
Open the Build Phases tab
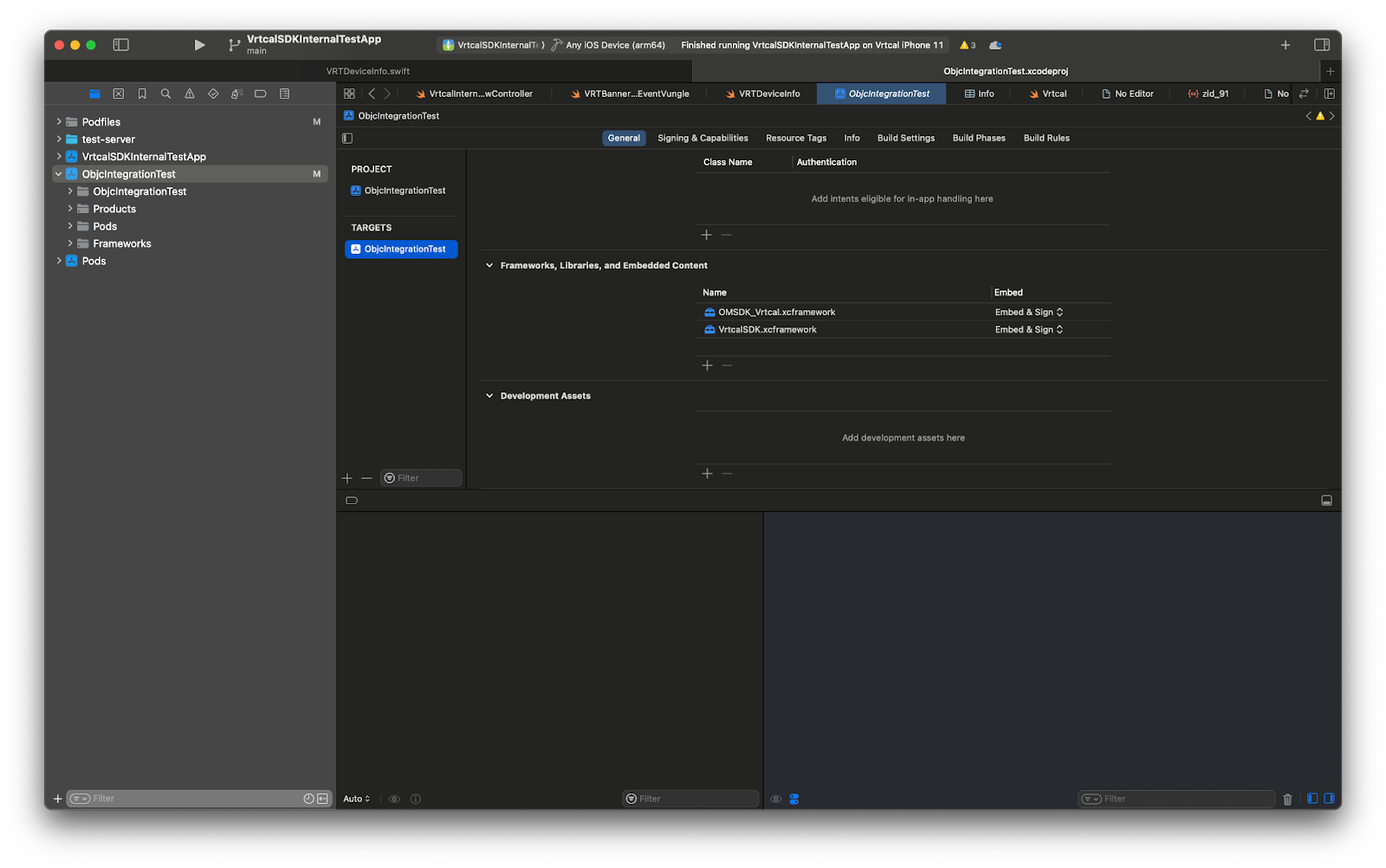(979, 138)
